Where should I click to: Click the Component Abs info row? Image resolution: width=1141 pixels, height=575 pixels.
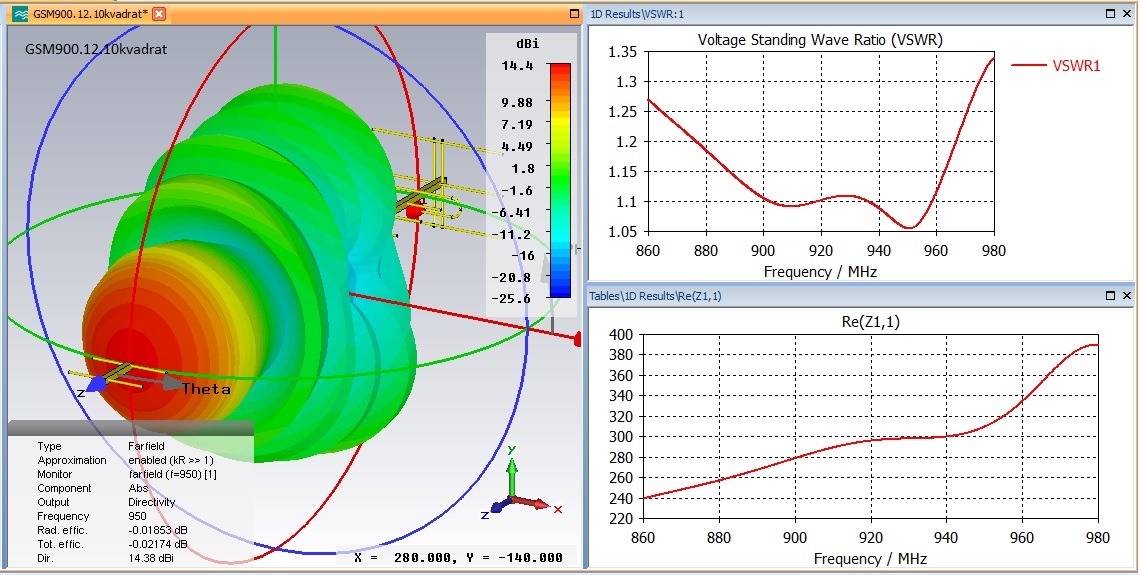click(93, 488)
